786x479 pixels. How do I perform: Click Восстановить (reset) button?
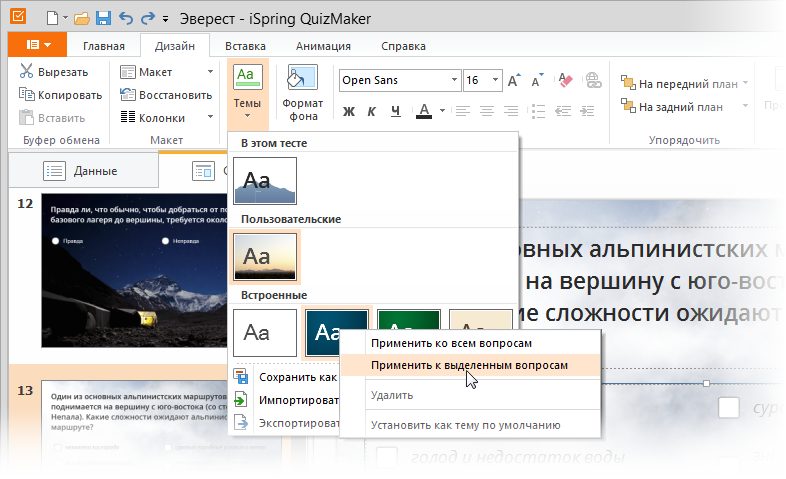point(166,95)
